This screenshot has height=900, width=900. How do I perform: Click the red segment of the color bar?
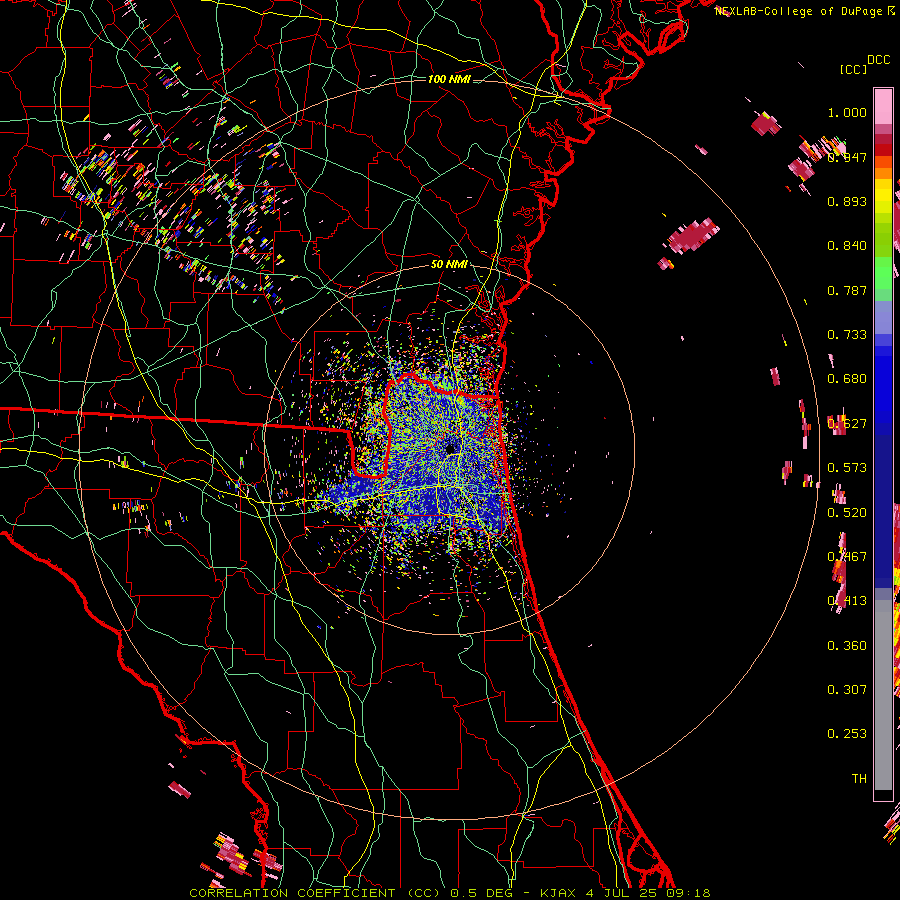[883, 150]
